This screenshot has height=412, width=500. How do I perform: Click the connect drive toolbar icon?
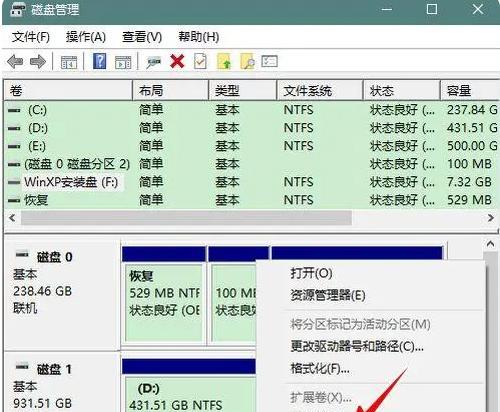click(153, 62)
